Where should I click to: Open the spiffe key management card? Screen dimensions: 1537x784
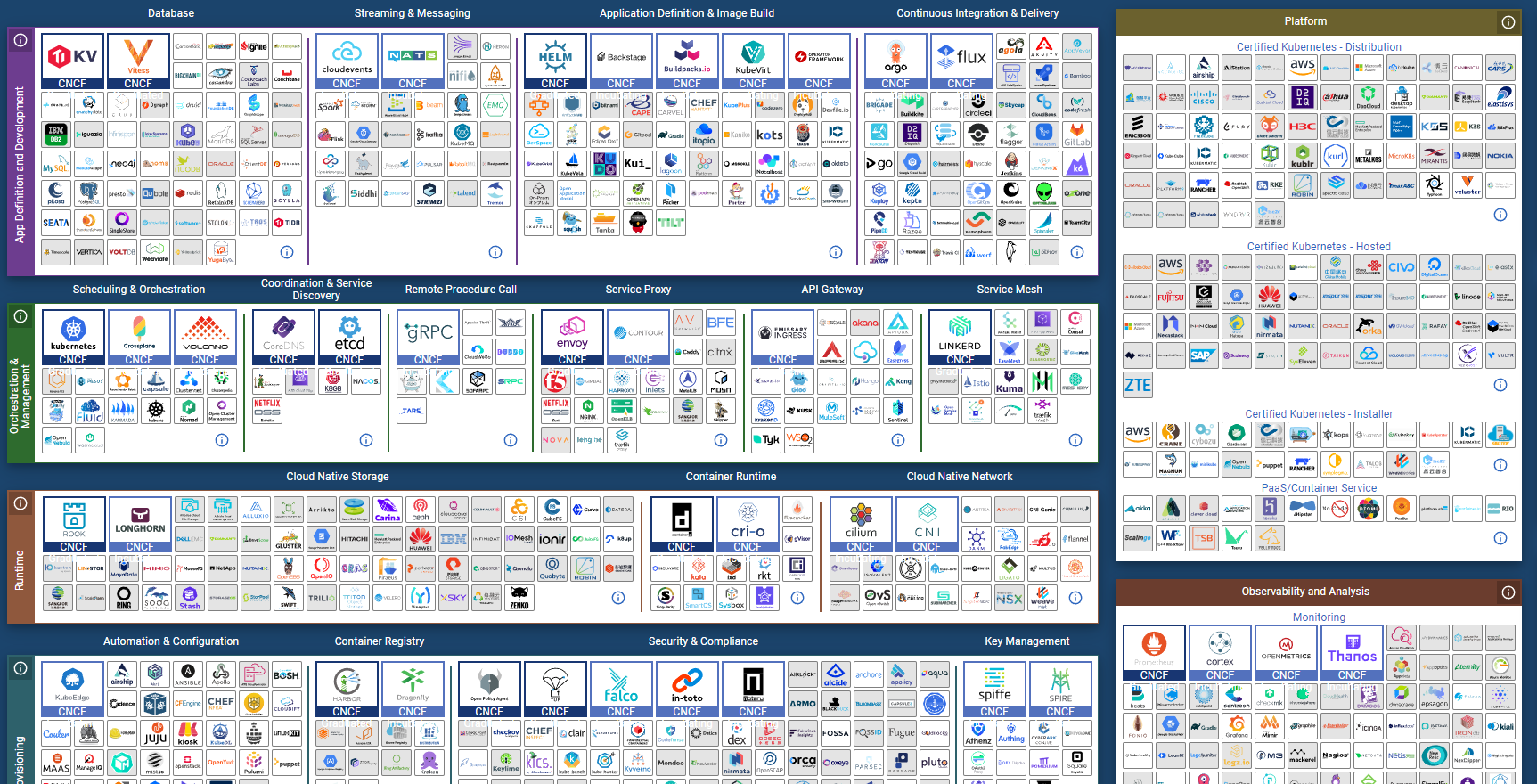(x=994, y=690)
